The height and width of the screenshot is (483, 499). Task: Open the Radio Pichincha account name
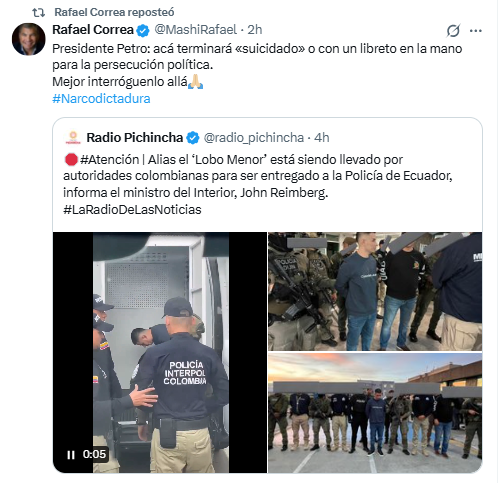click(135, 137)
